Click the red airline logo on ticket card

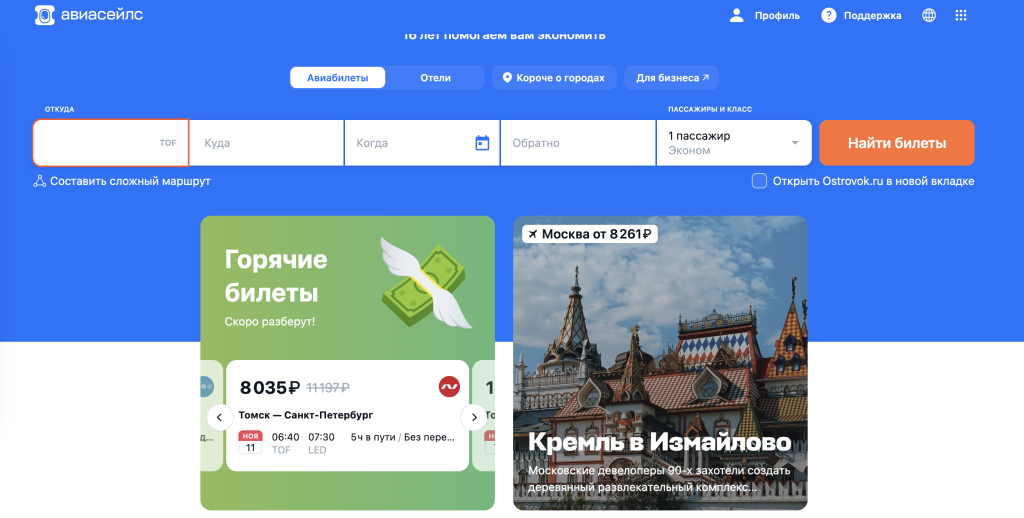pyautogui.click(x=449, y=387)
